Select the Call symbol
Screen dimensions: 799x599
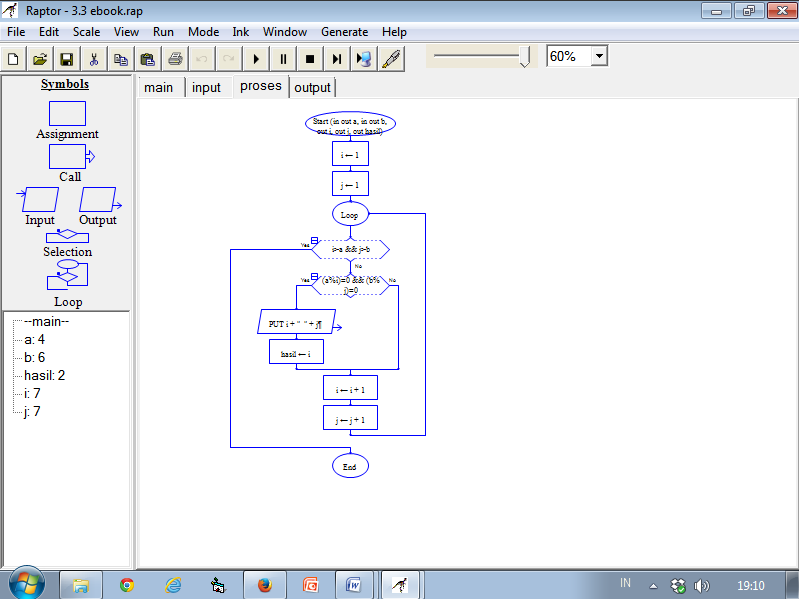pyautogui.click(x=71, y=156)
